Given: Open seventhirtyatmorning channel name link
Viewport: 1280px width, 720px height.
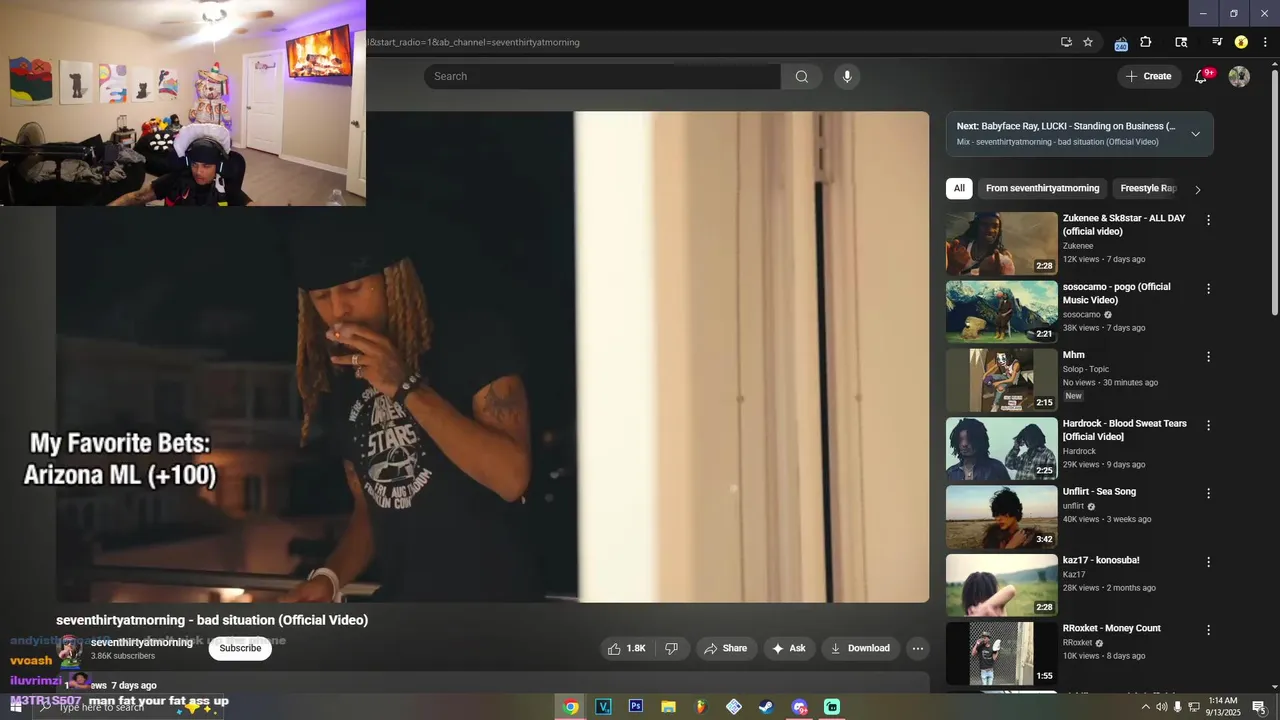Looking at the screenshot, I should tap(142, 642).
